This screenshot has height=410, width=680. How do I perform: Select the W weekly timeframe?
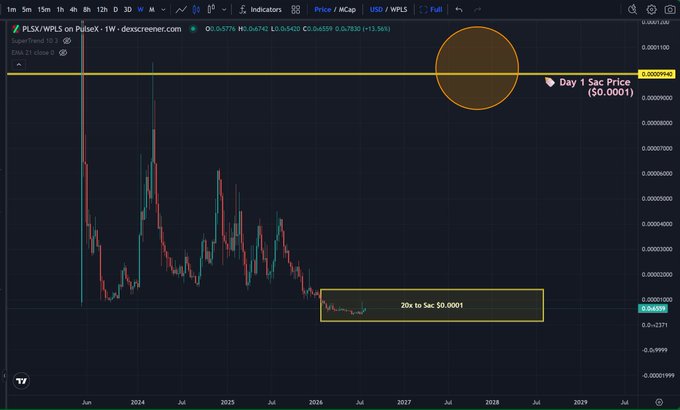(x=140, y=9)
